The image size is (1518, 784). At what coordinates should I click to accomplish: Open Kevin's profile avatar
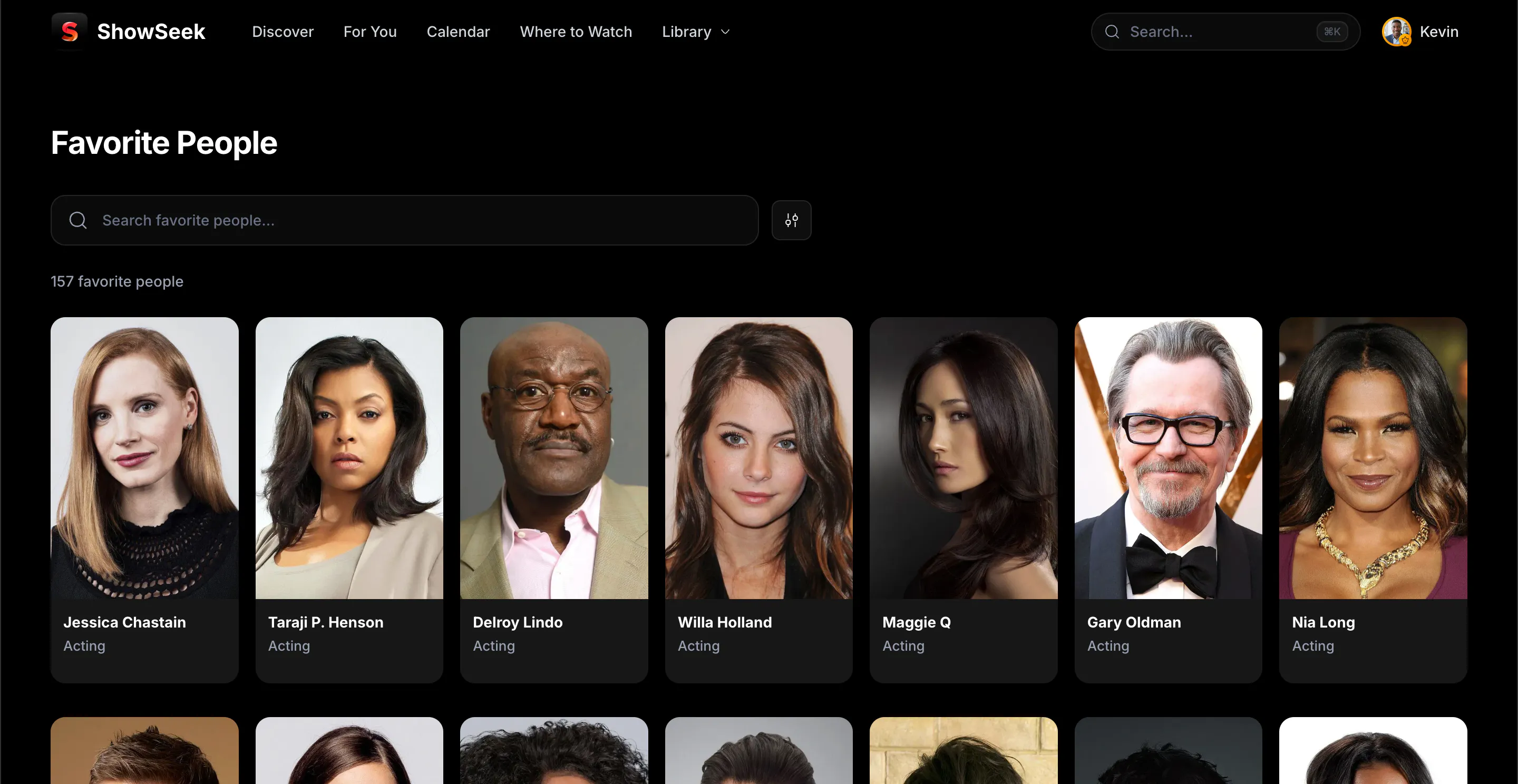(1397, 31)
